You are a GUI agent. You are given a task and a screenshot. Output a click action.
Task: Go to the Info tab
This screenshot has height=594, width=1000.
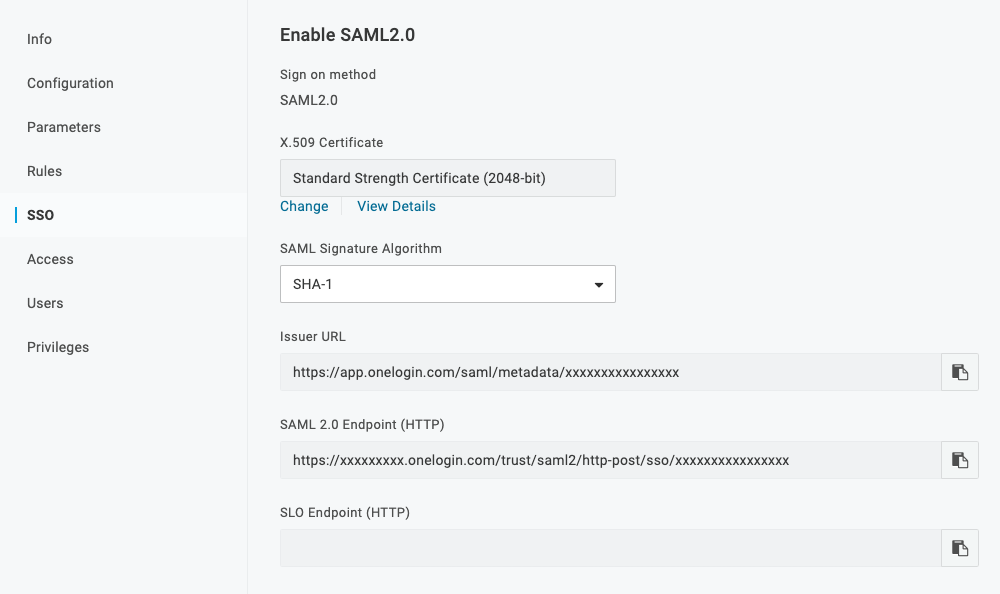tap(40, 39)
